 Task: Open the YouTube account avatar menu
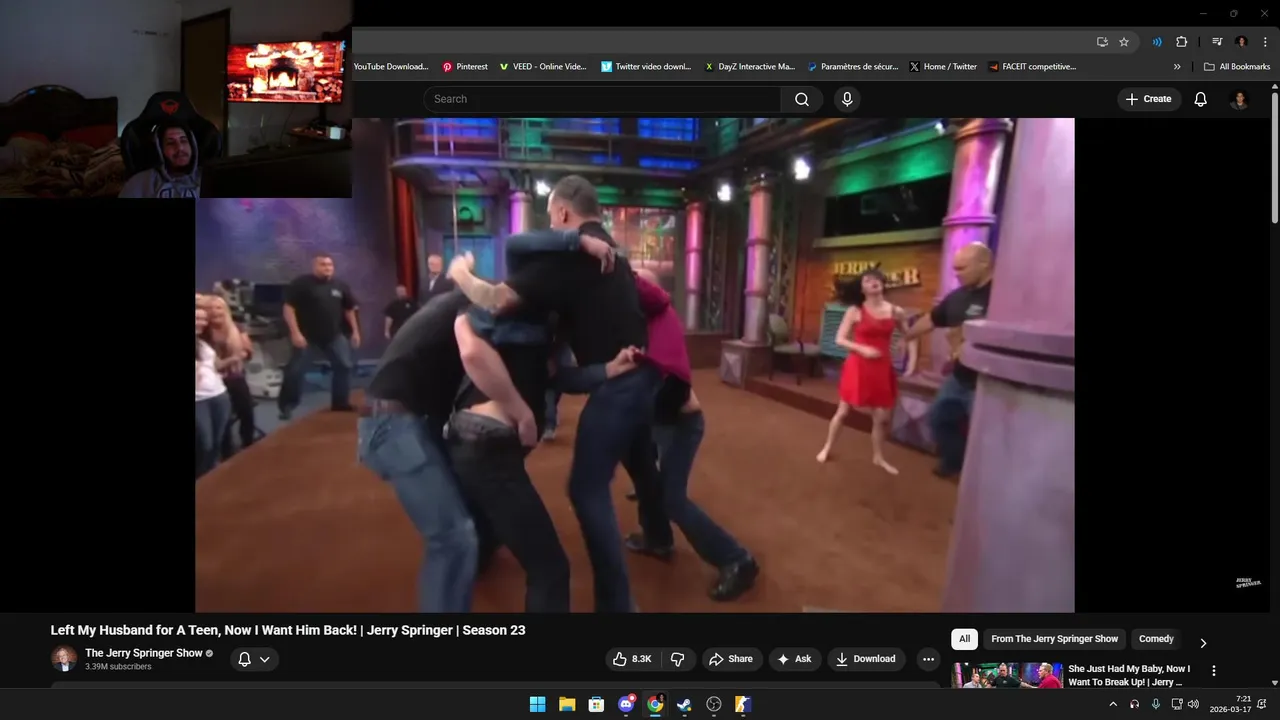(1239, 99)
